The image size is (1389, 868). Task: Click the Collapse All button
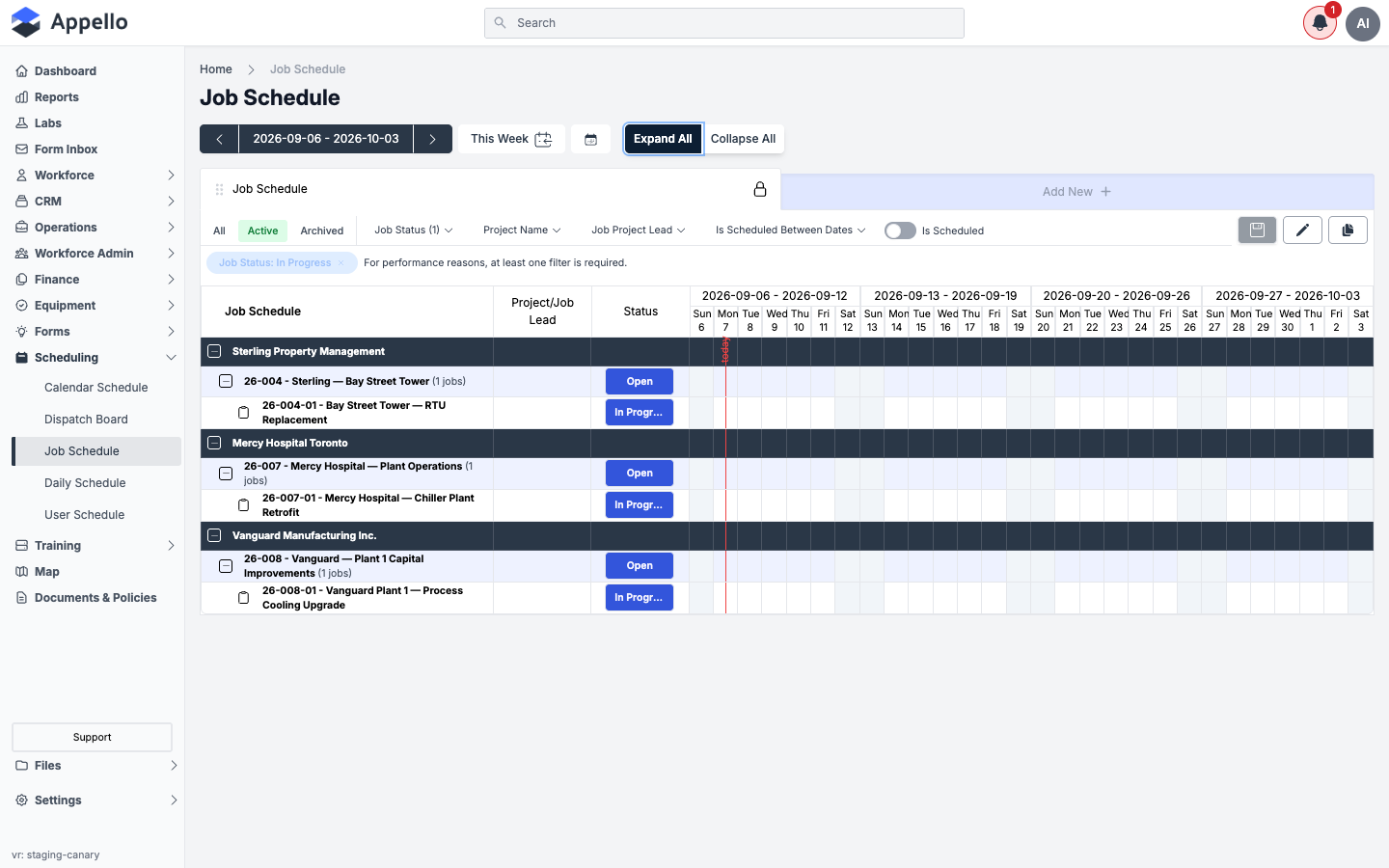click(x=743, y=139)
